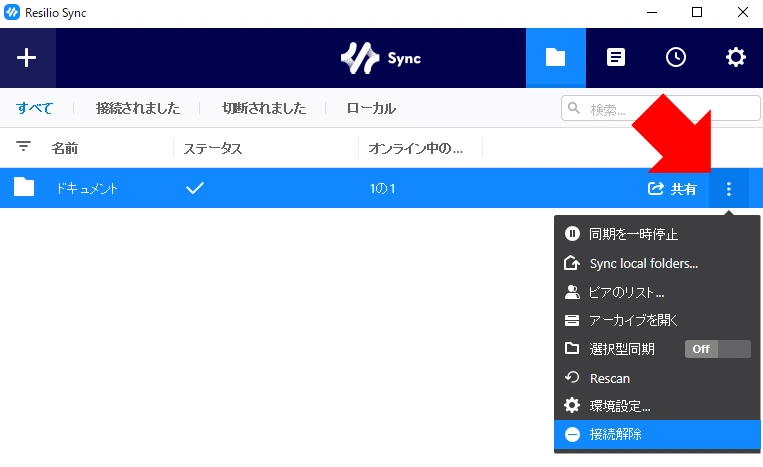The image size is (763, 467).
Task: Select ローカル filter tab
Action: 371,108
